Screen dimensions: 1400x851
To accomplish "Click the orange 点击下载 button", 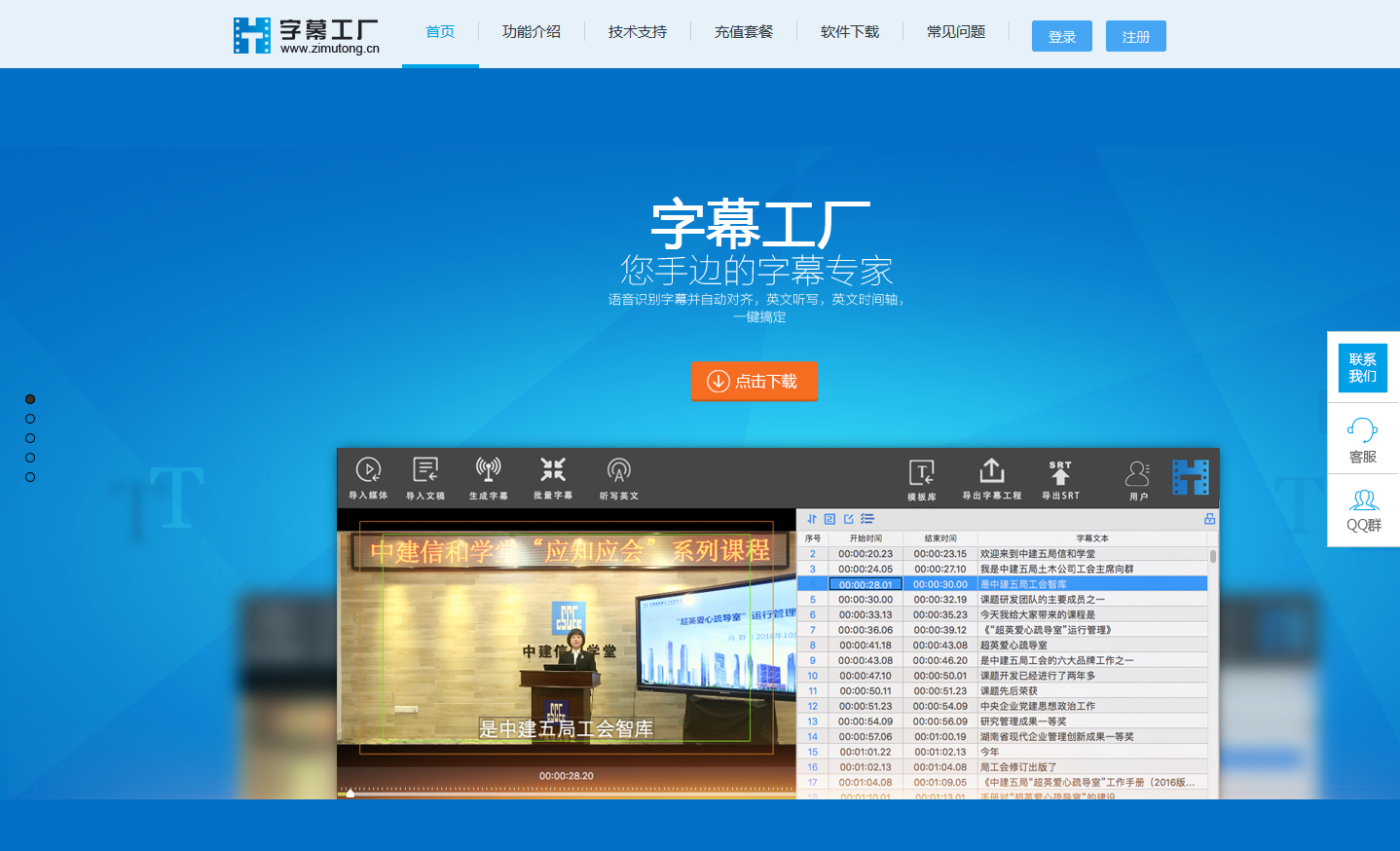I will click(x=754, y=381).
